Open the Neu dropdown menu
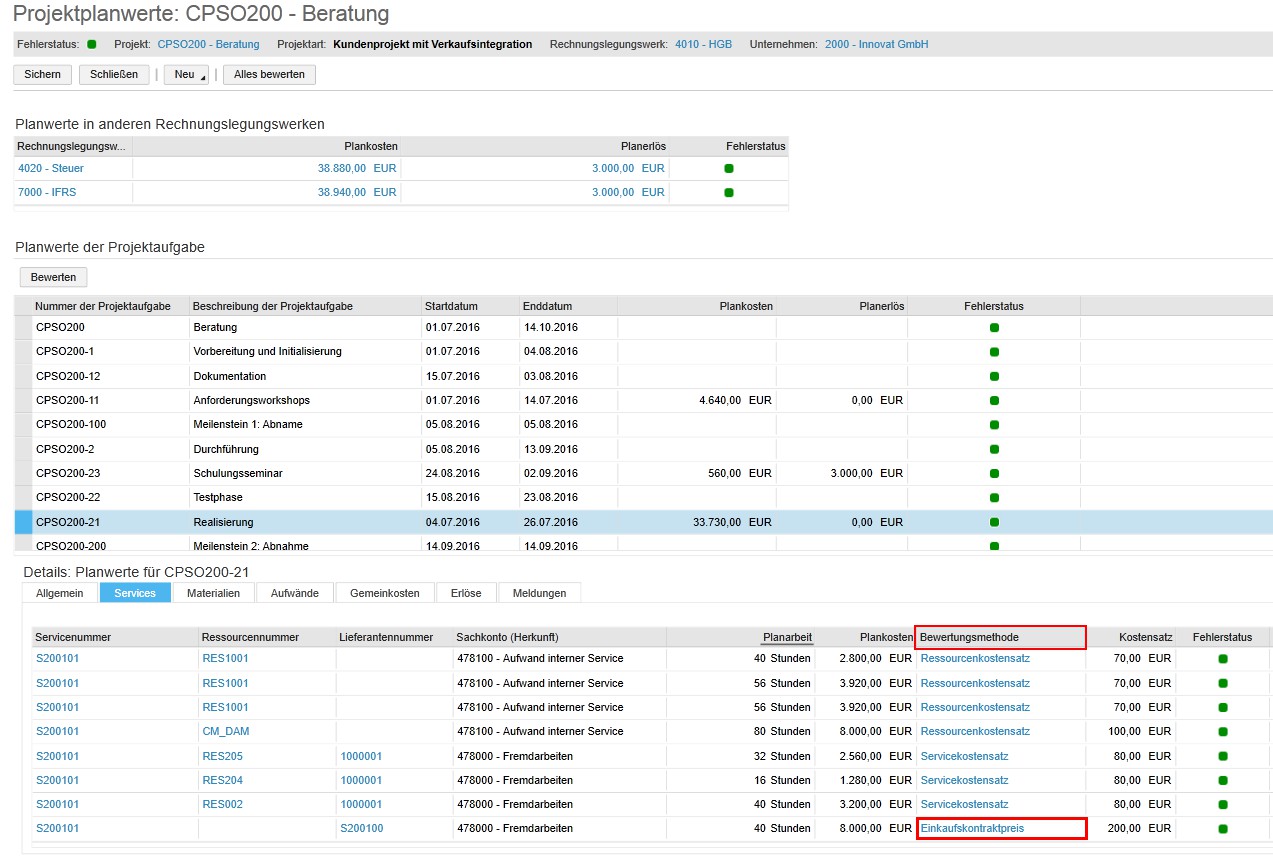This screenshot has width=1273, height=857. click(186, 74)
